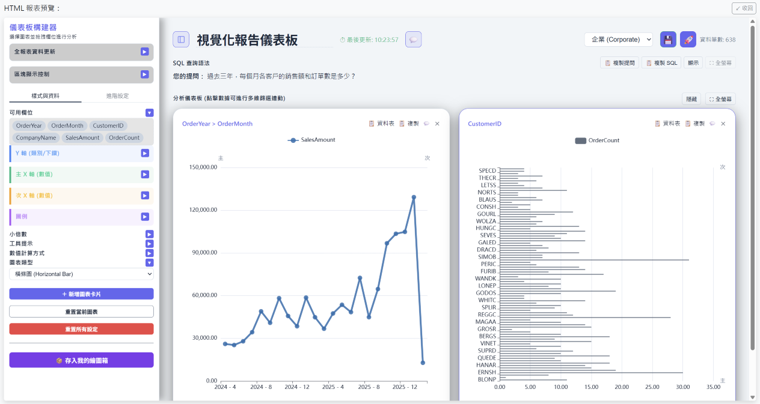Expand 工具提示 option arrow
This screenshot has height=404, width=760.
click(149, 244)
